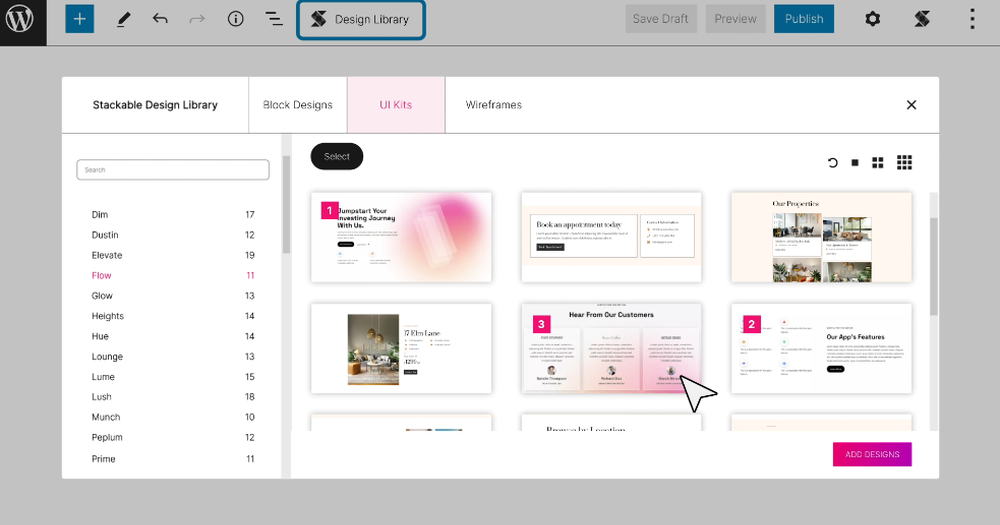Image resolution: width=1000 pixels, height=525 pixels.
Task: Select the pencil Tools icon
Action: click(124, 19)
